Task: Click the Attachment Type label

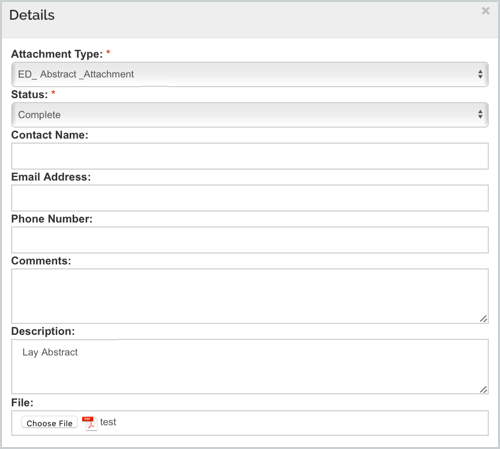Action: click(57, 54)
